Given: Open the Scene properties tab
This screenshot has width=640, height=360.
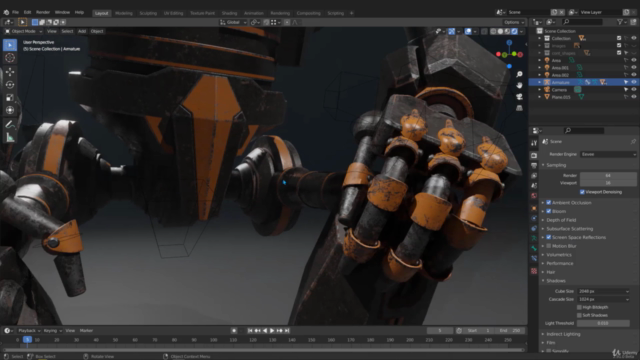Looking at the screenshot, I should pos(534,186).
